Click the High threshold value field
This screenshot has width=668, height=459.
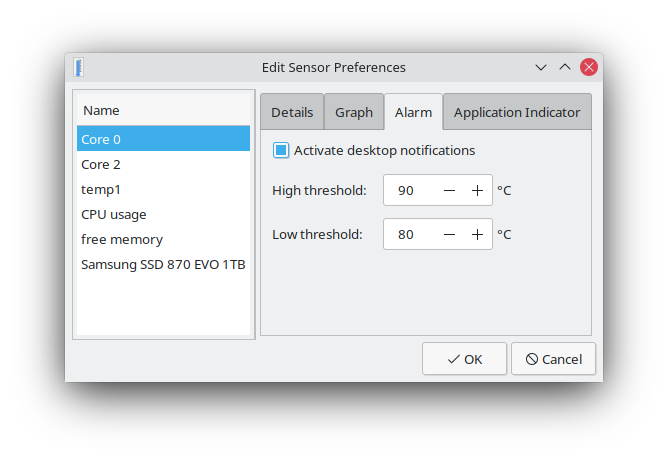click(409, 190)
